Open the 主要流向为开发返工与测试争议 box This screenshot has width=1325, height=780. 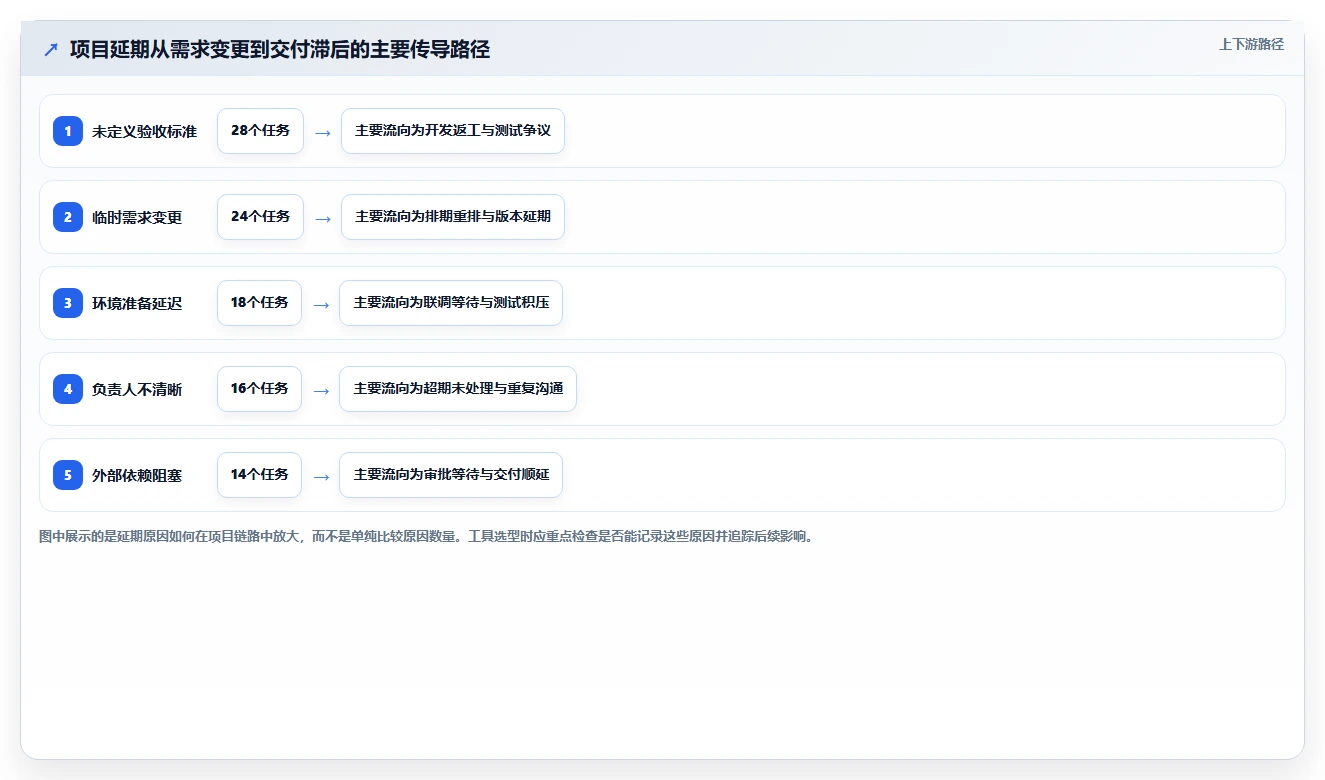coord(453,131)
